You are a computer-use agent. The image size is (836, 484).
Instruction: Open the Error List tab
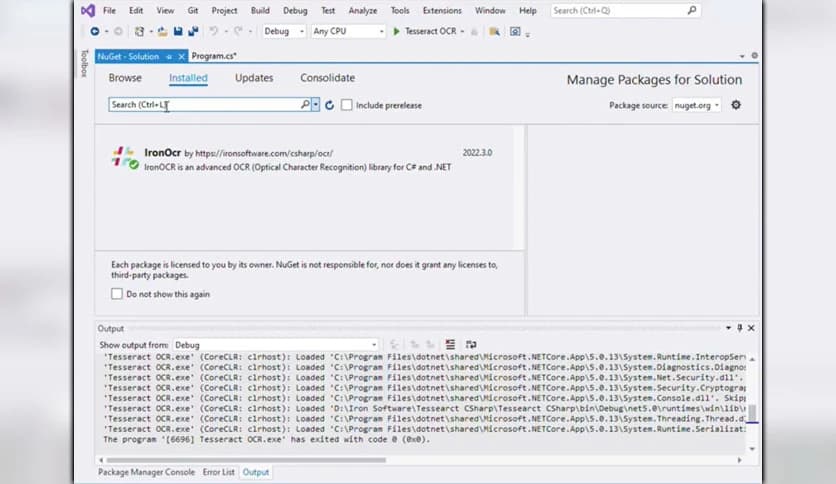coord(219,472)
